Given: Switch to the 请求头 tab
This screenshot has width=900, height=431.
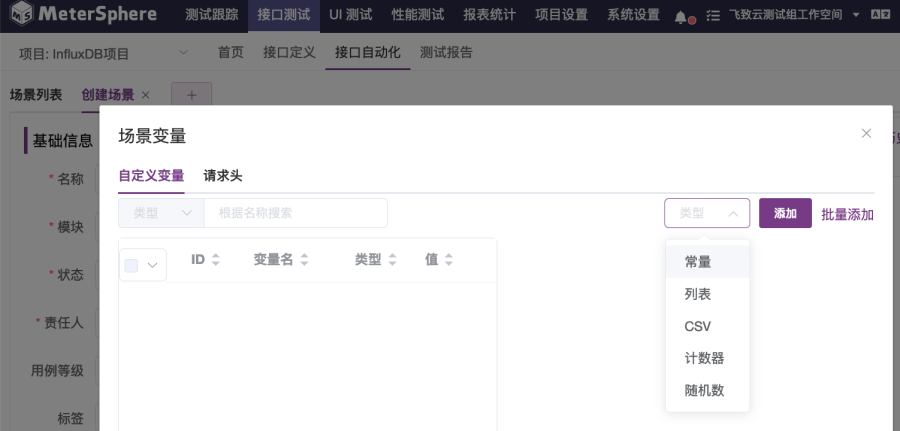Looking at the screenshot, I should click(x=223, y=176).
